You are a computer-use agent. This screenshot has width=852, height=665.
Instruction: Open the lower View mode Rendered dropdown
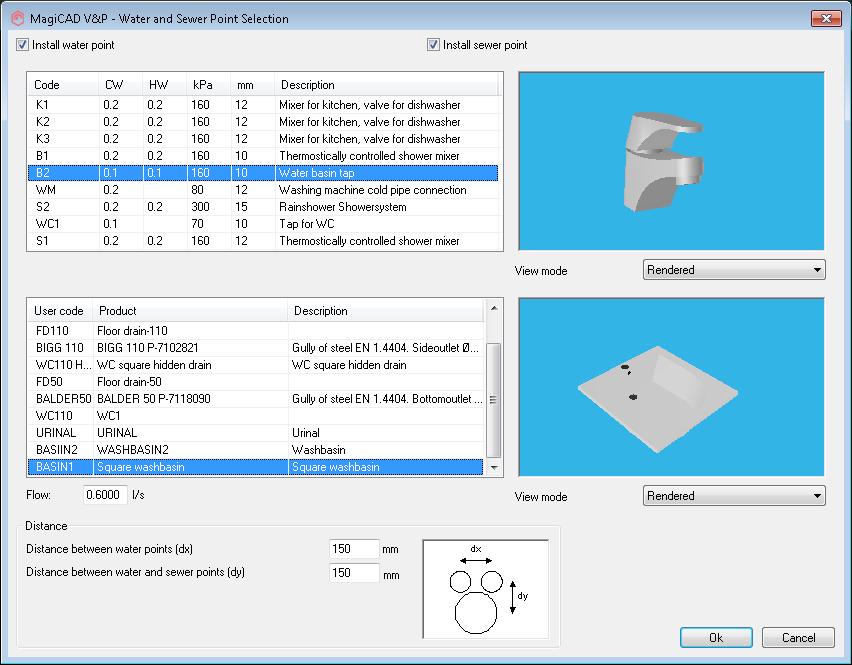[734, 496]
